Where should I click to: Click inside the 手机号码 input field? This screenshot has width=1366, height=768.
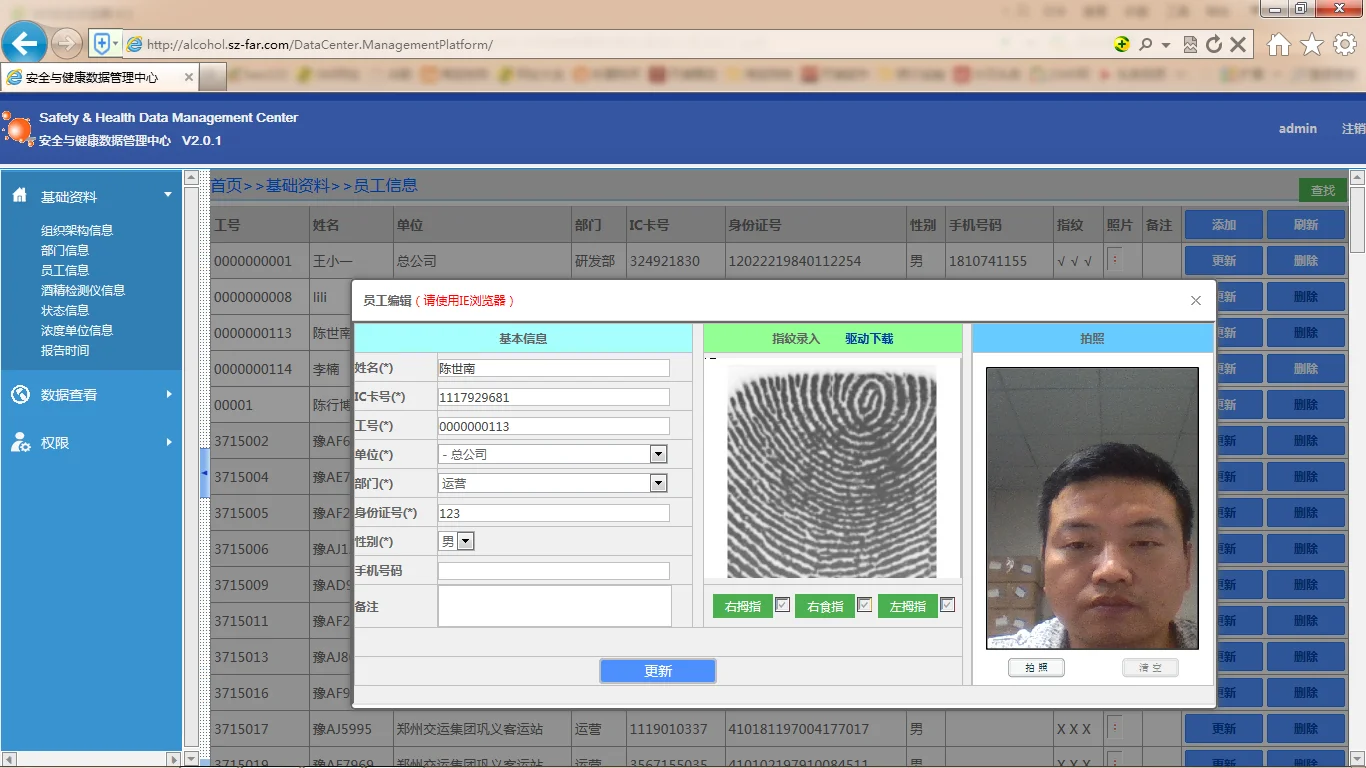coord(553,570)
